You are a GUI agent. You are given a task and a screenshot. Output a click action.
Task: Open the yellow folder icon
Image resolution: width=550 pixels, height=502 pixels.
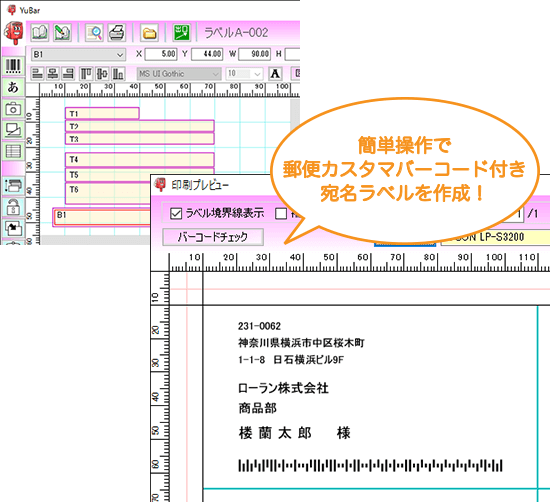coord(149,33)
